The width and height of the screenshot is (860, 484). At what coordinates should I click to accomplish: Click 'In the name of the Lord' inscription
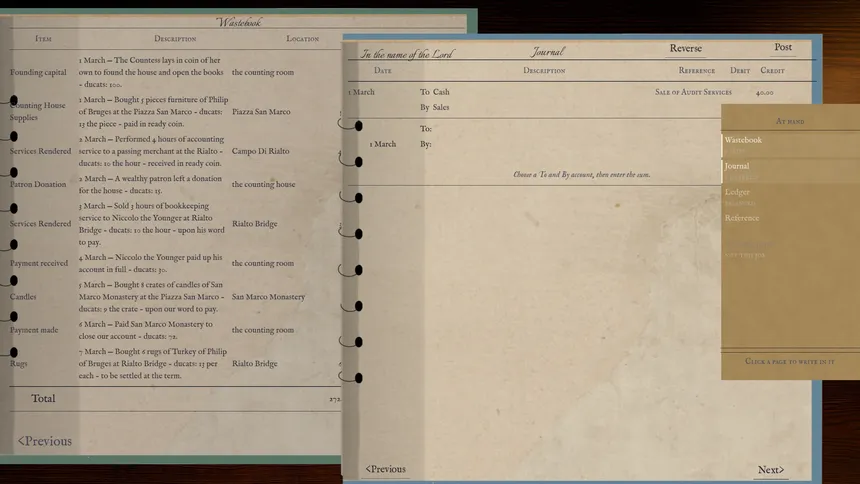click(407, 54)
